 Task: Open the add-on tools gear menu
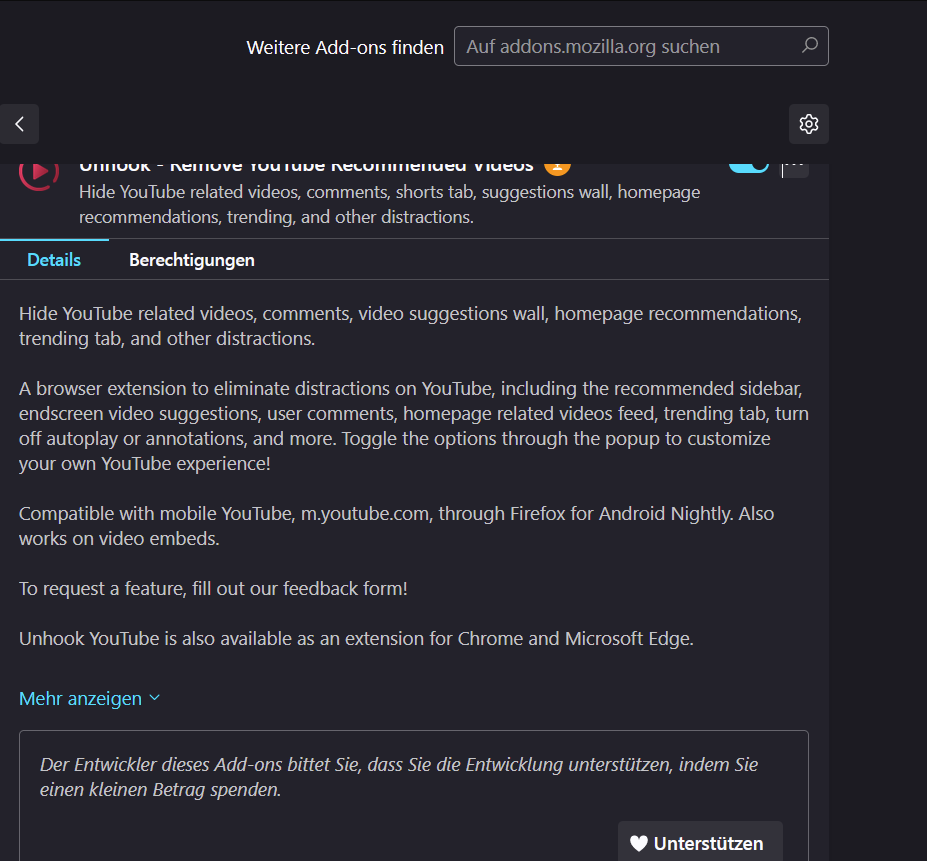coord(808,124)
